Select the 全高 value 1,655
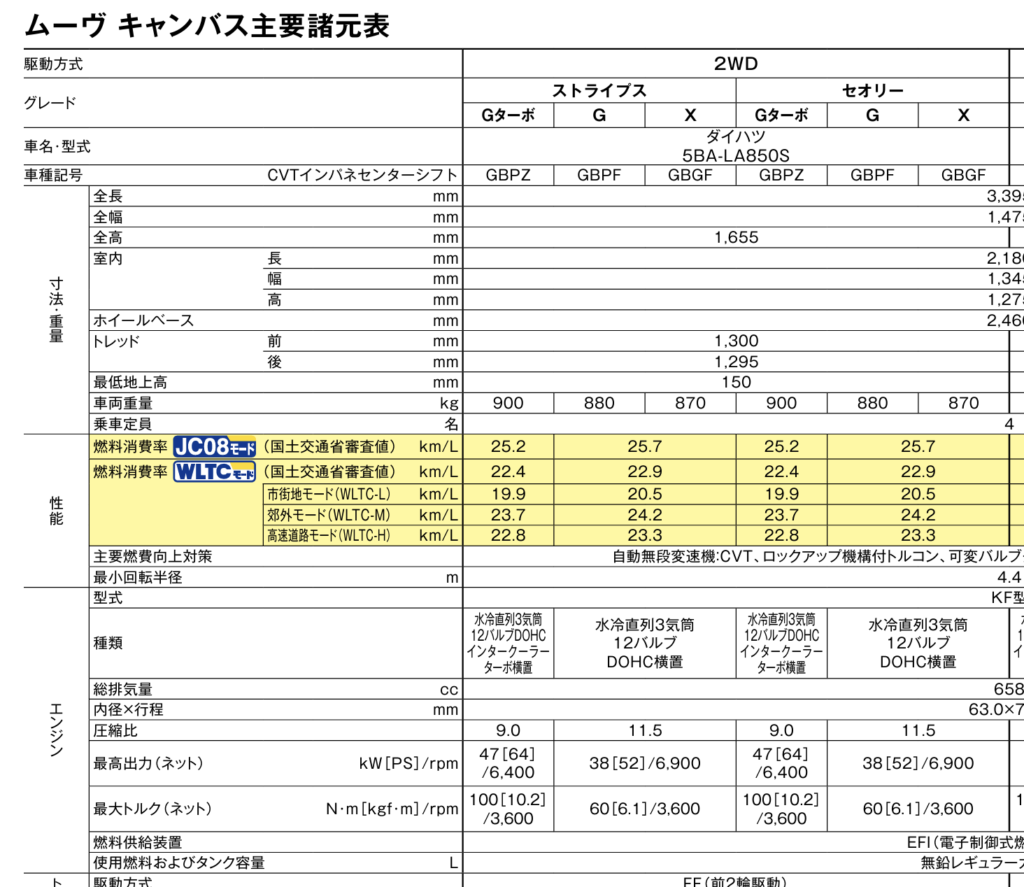 coord(735,238)
